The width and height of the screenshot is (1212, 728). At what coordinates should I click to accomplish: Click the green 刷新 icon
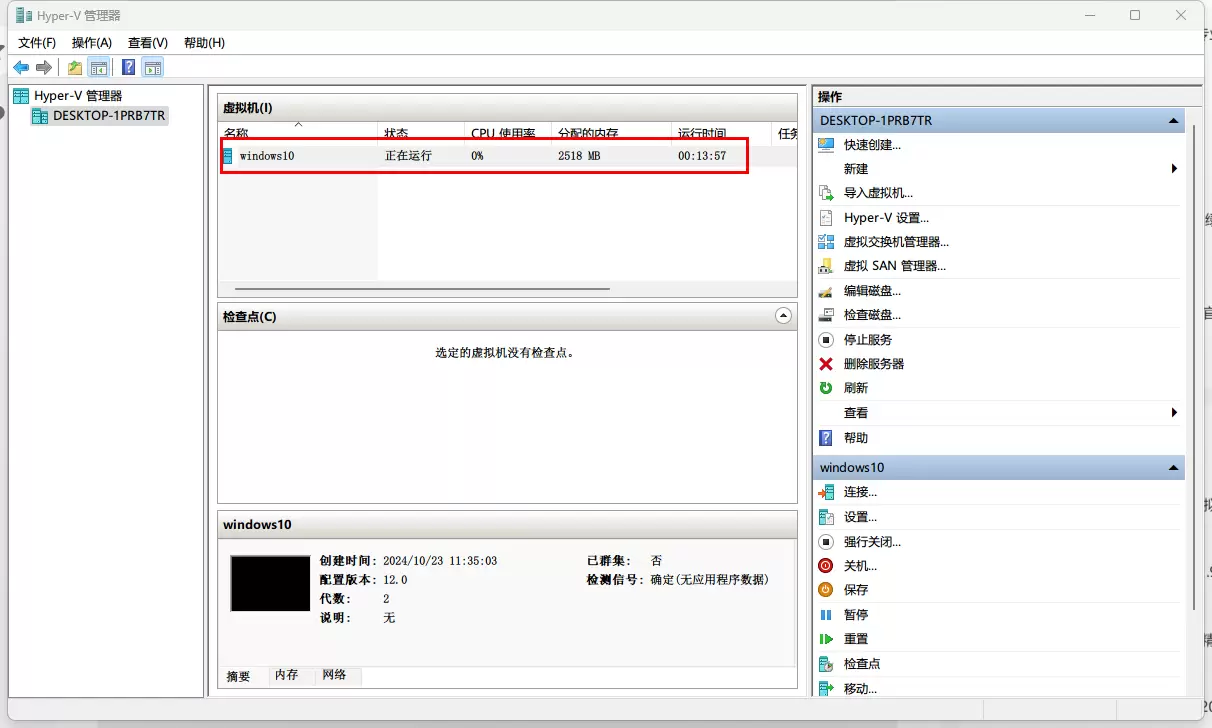tap(826, 388)
